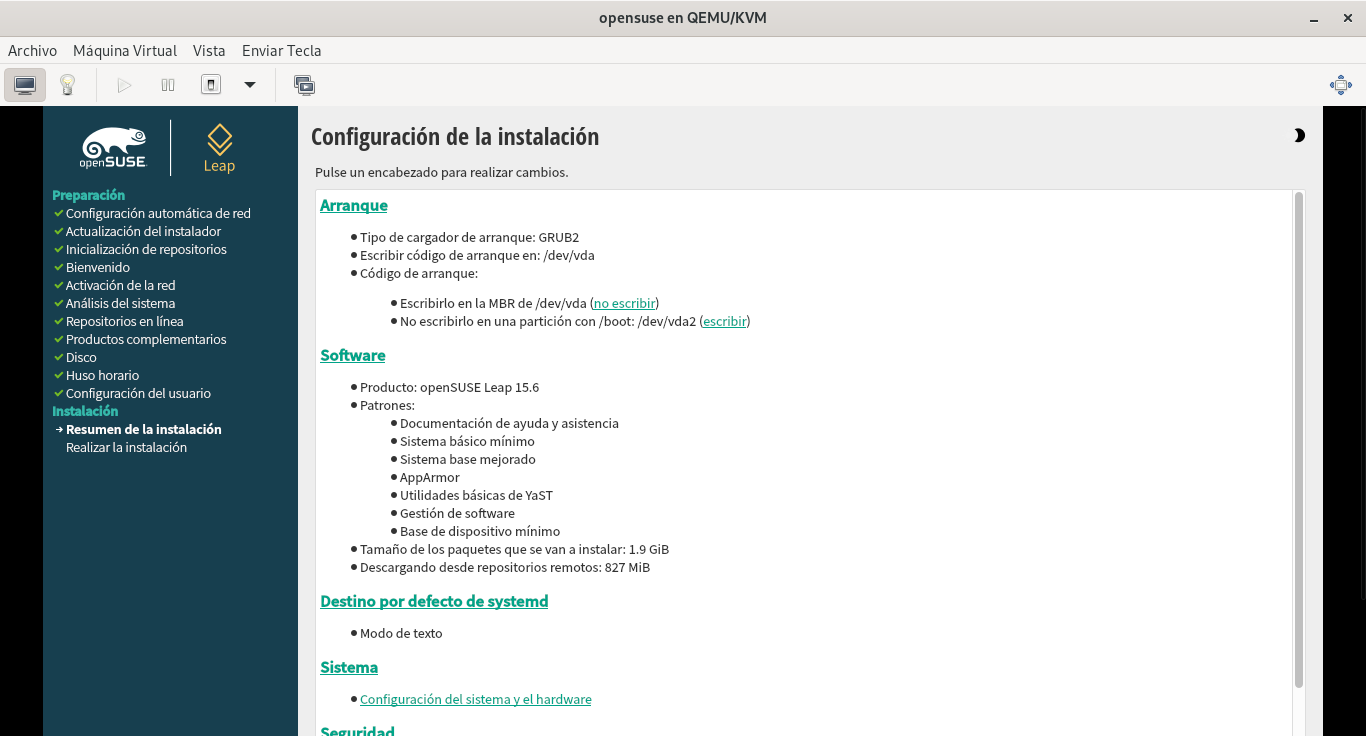Click 'Actualización del instalador' step
The image size is (1366, 736).
click(x=143, y=231)
